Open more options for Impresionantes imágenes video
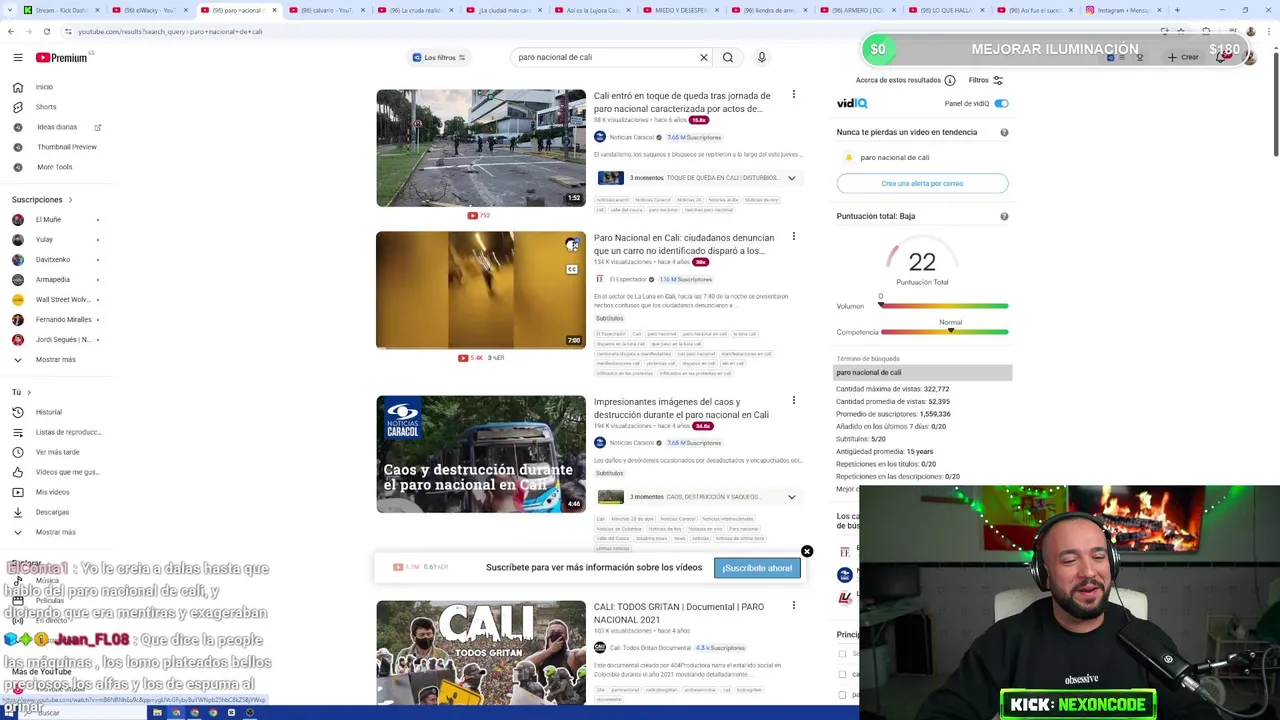The height and width of the screenshot is (720, 1280). 794,401
